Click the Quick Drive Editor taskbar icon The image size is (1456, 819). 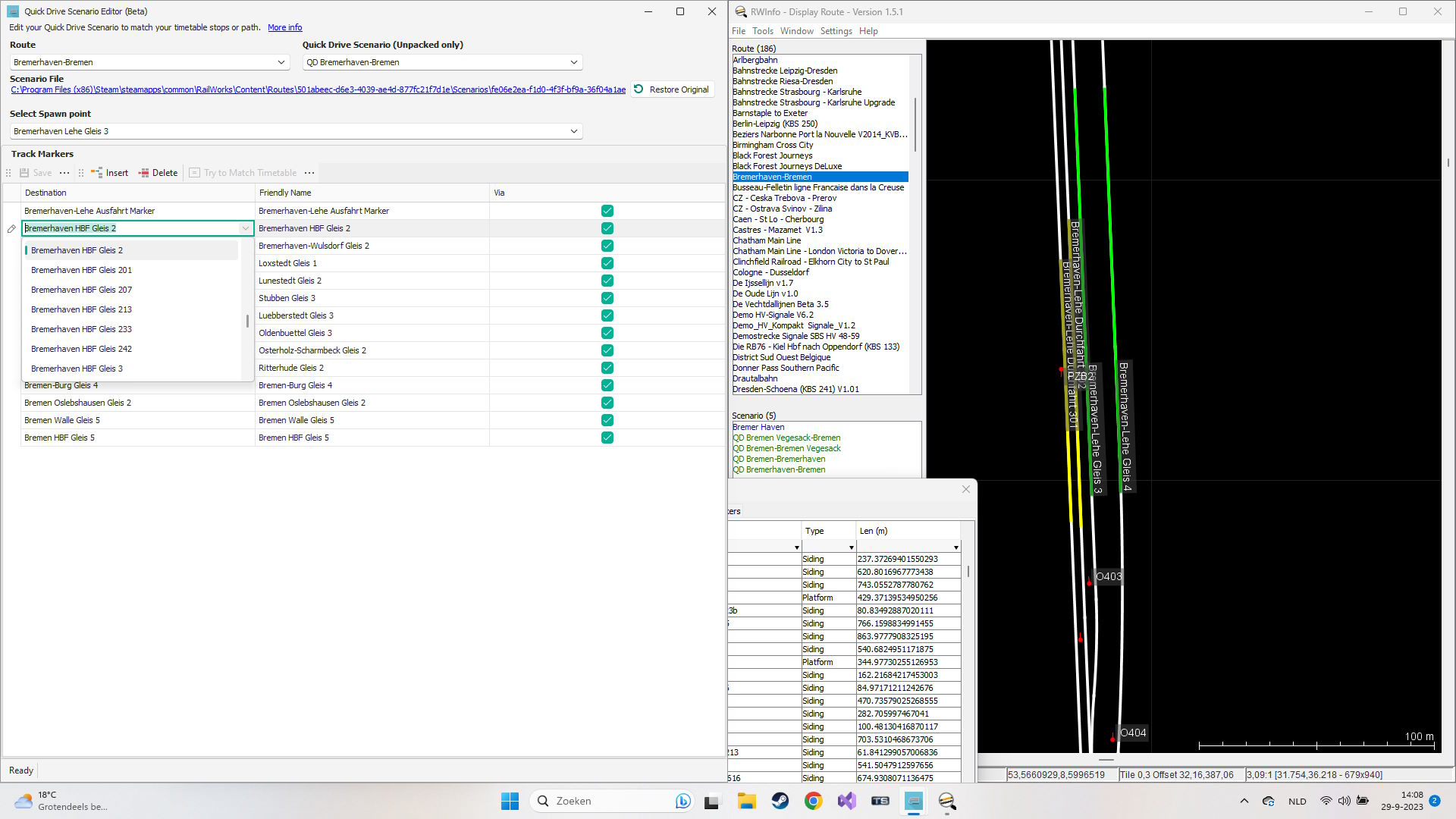tap(914, 801)
